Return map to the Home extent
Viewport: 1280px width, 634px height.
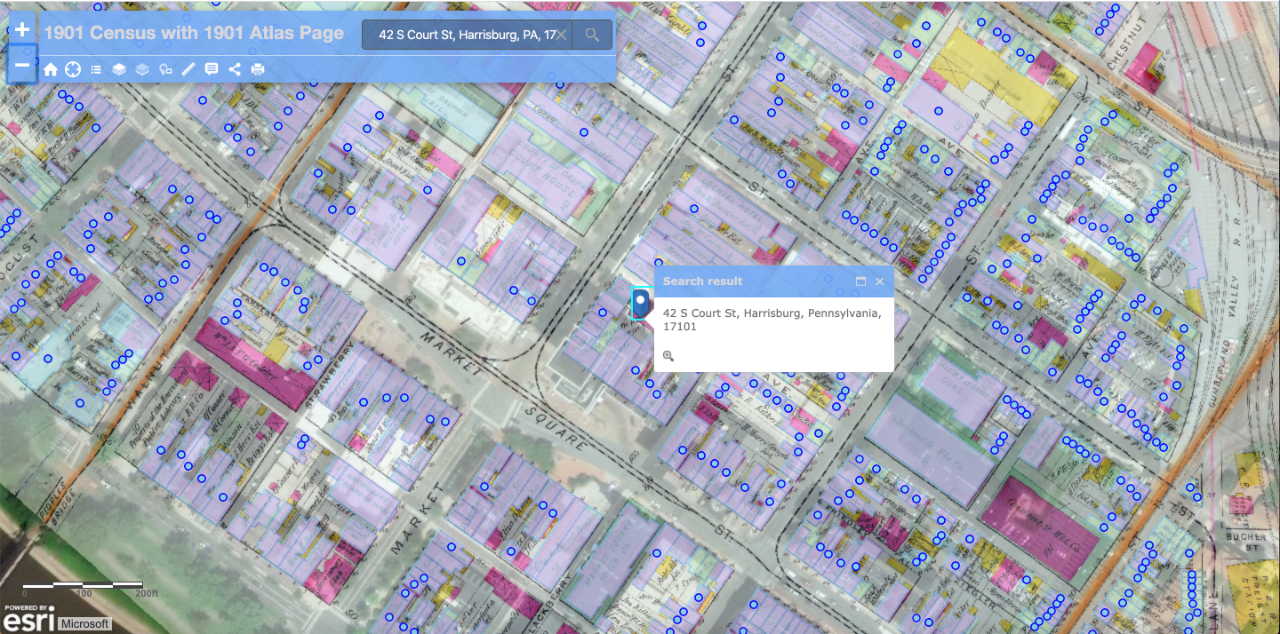(50, 69)
